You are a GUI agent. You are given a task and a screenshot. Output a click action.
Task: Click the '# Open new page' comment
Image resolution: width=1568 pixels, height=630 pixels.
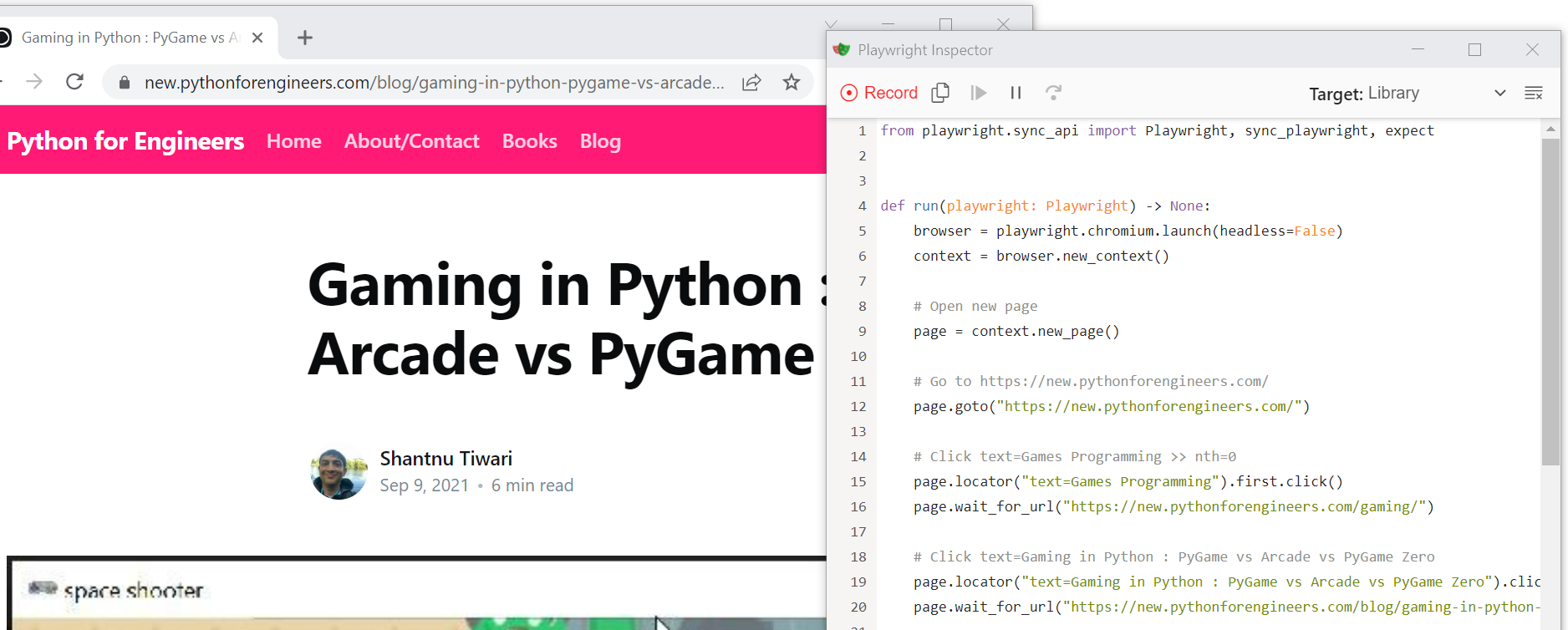(x=975, y=306)
